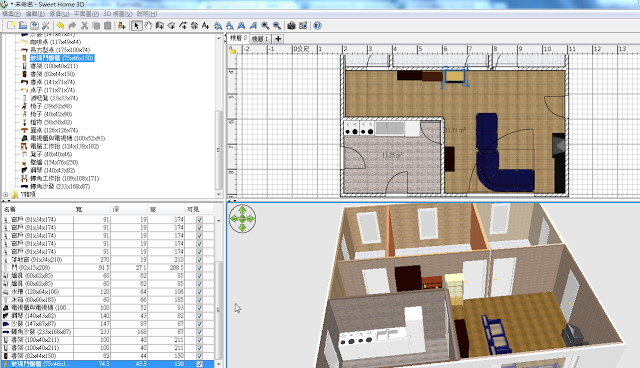Open a home file via toolbar icon
Viewport: 640px width, 368px height.
click(23, 26)
